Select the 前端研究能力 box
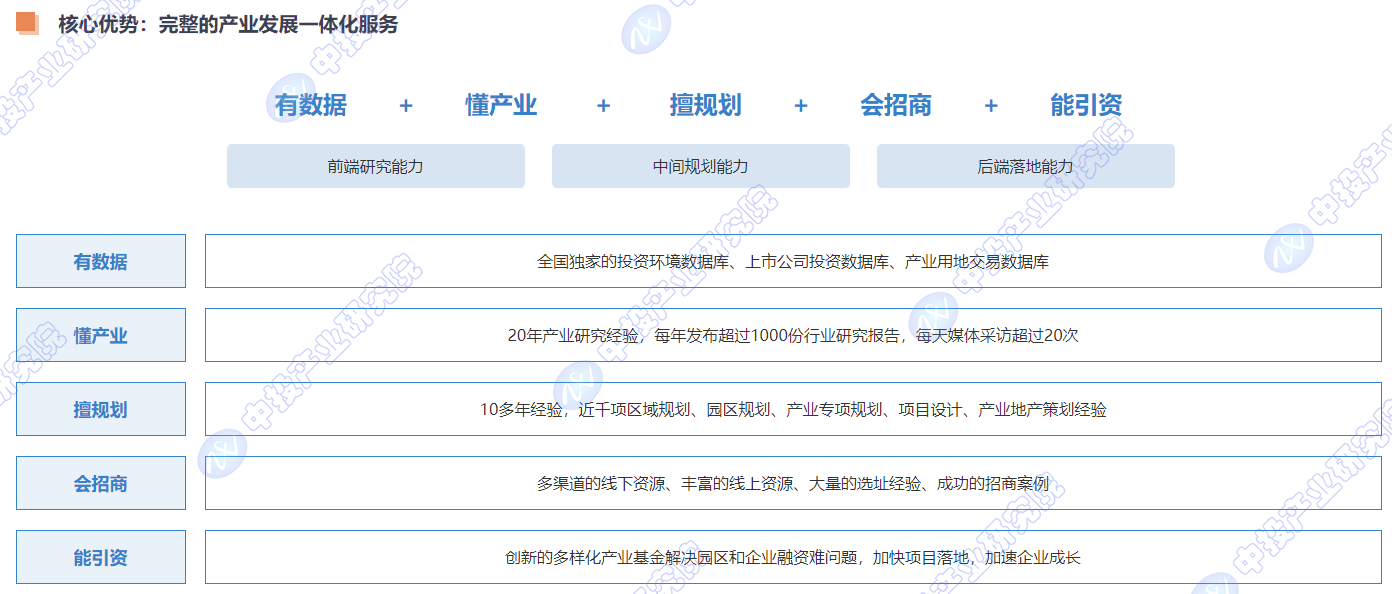Viewport: 1392px width, 594px height. [x=375, y=166]
